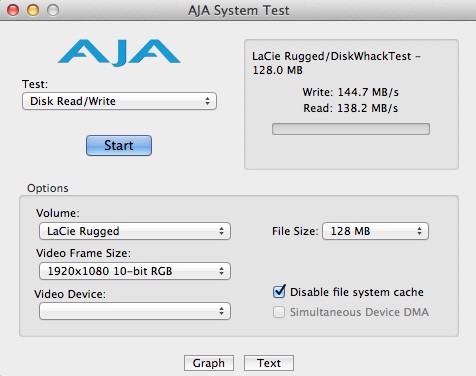Show the Graph results view
This screenshot has height=376, width=476.
(209, 363)
